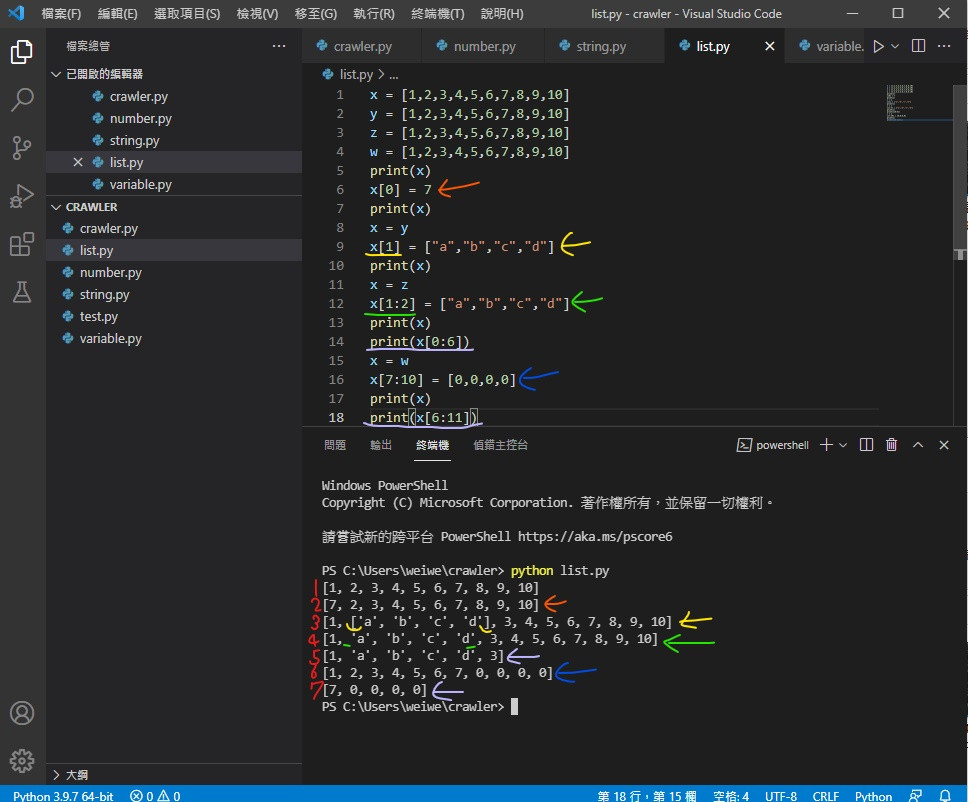
Task: Switch to the Debug Console tab
Action: click(x=500, y=445)
